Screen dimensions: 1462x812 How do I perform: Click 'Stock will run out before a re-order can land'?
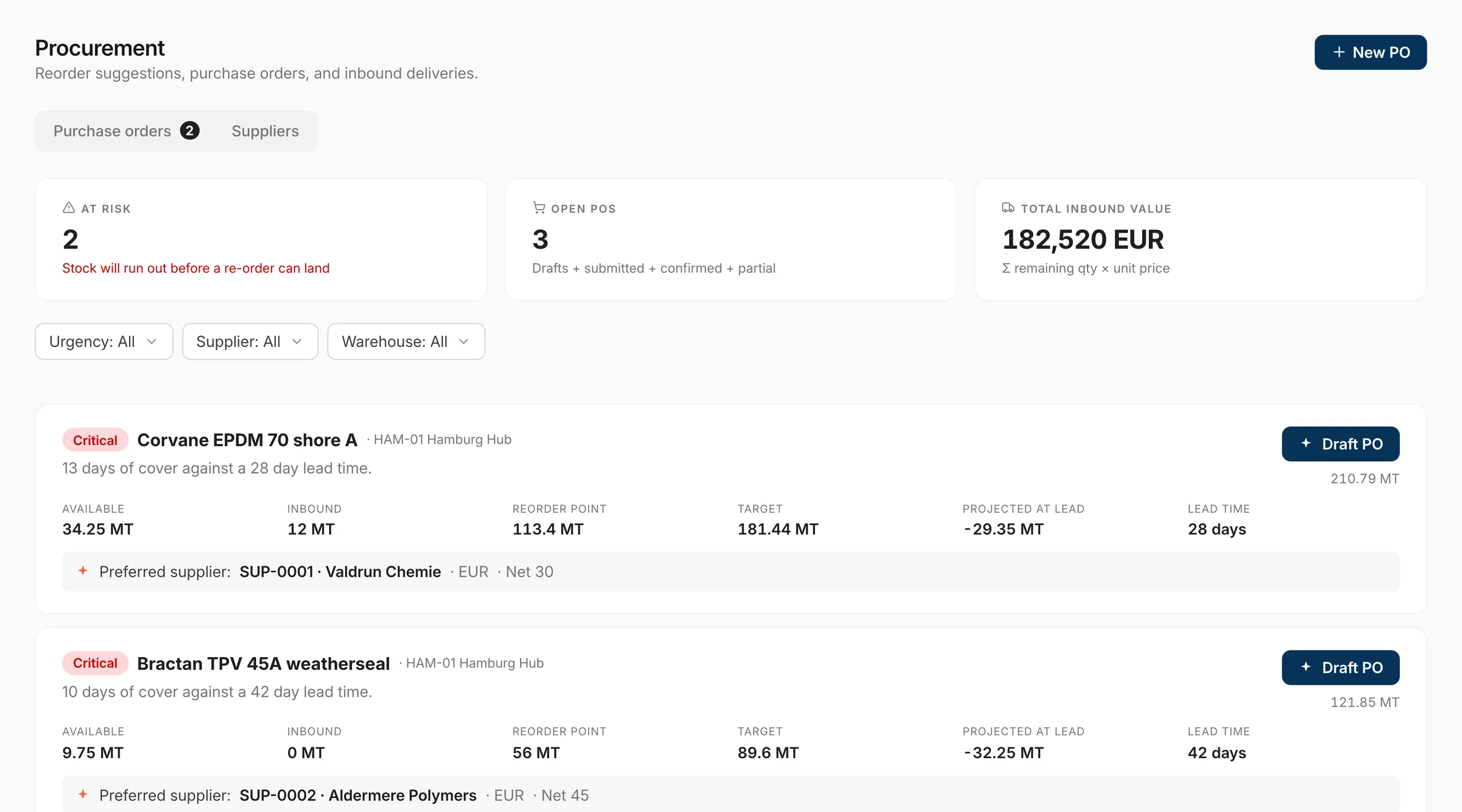pyautogui.click(x=196, y=269)
